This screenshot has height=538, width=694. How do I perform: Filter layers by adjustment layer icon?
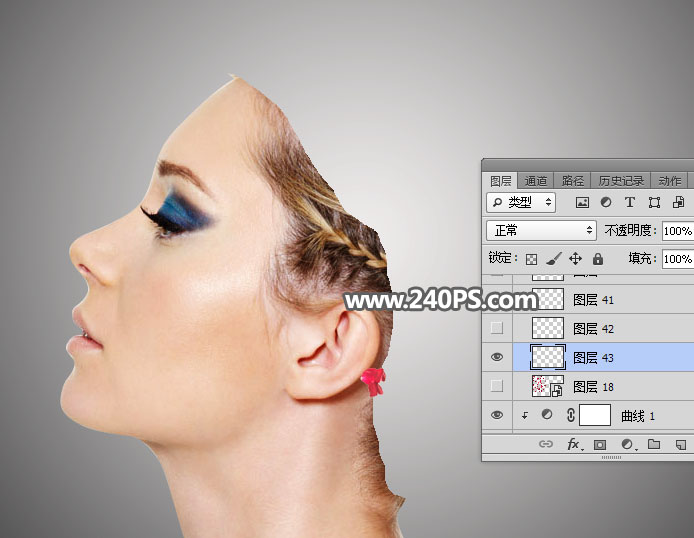(x=605, y=203)
